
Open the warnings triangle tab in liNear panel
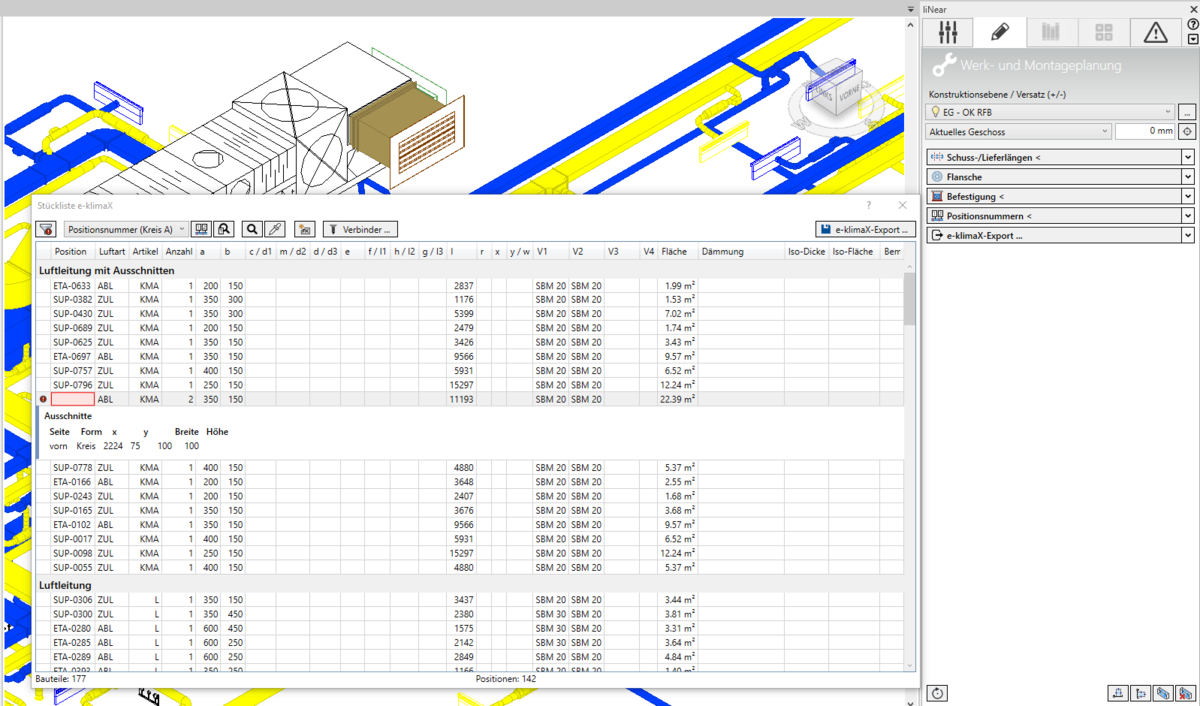click(x=1155, y=32)
